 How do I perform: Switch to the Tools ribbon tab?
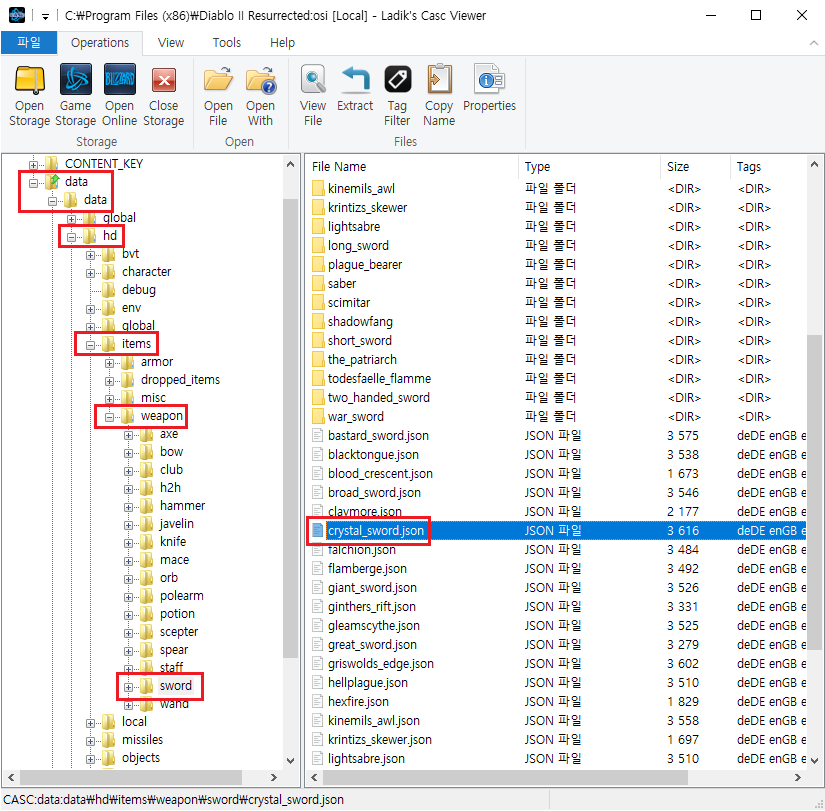click(227, 43)
